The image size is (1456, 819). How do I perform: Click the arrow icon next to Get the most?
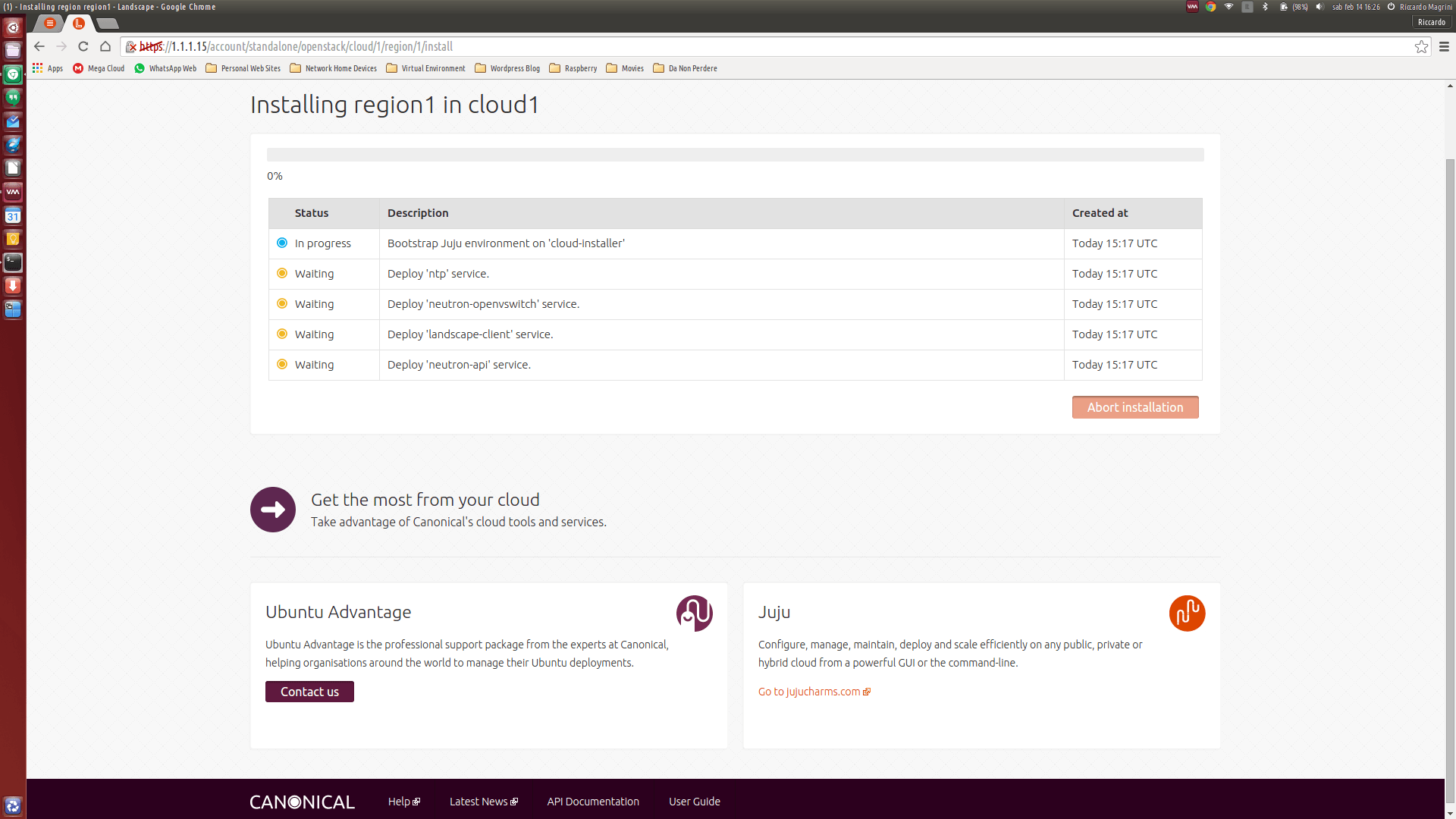[x=273, y=509]
